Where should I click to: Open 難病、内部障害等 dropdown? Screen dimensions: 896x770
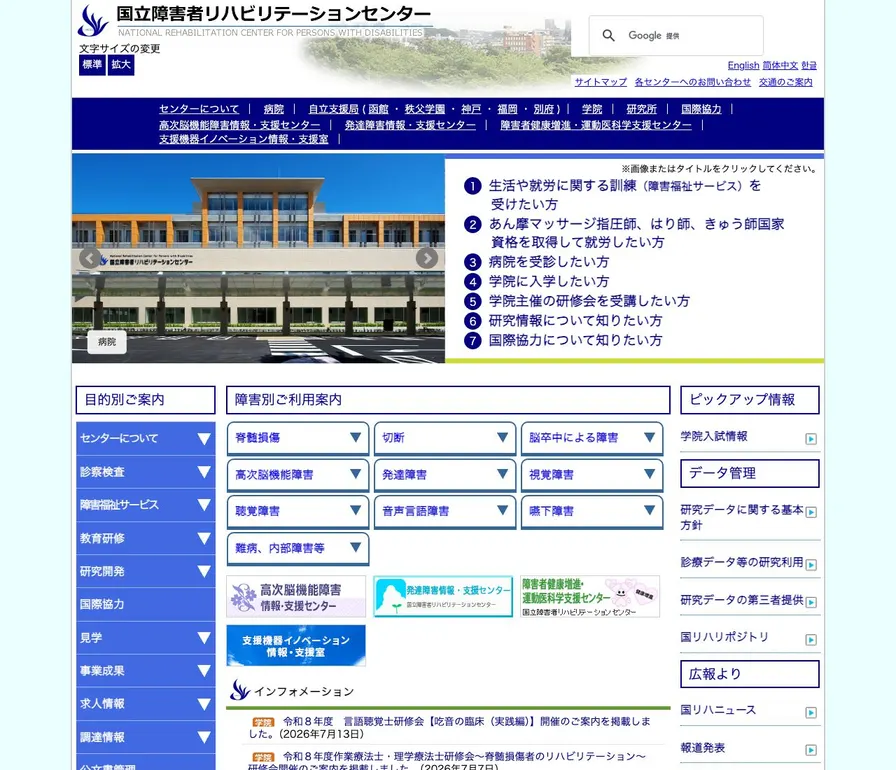click(298, 548)
